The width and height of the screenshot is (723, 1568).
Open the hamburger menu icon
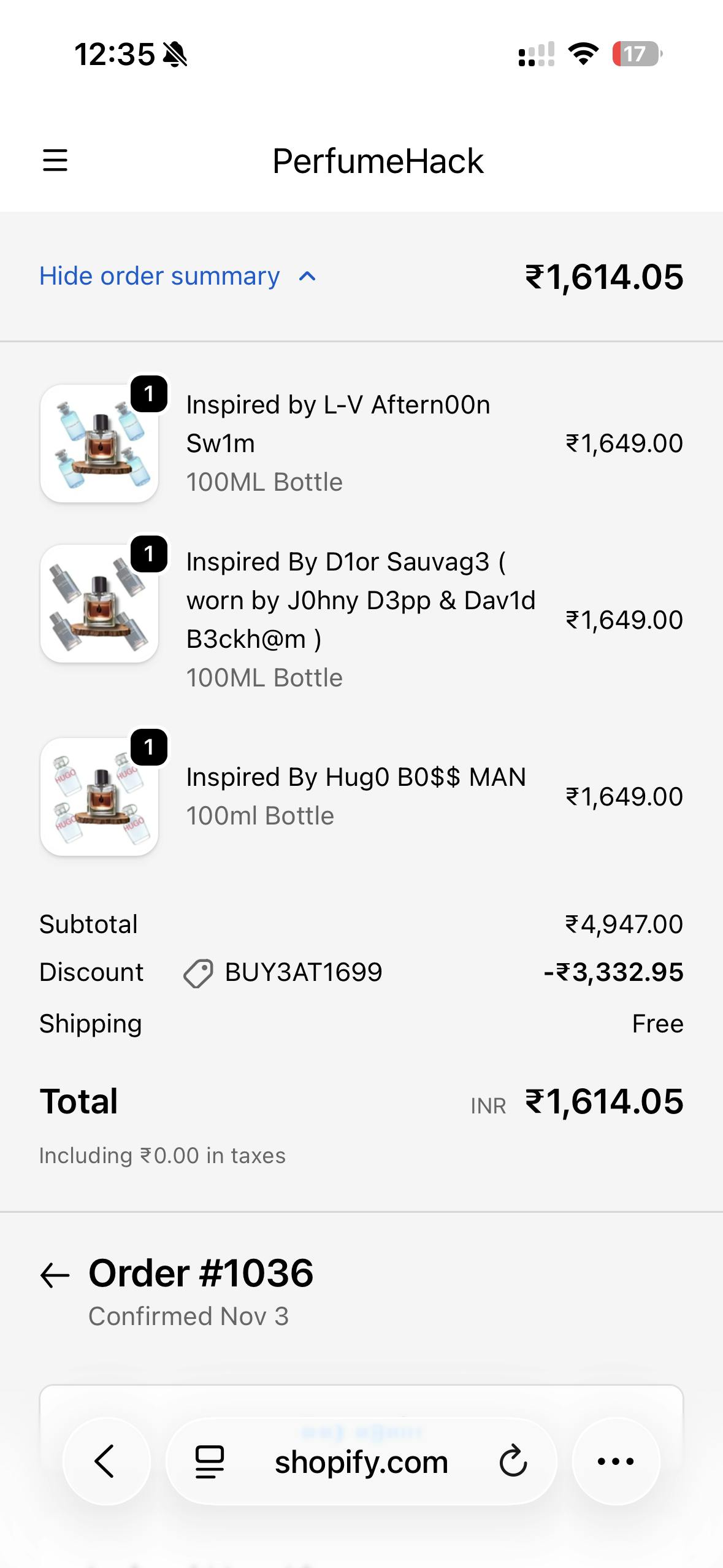(55, 161)
